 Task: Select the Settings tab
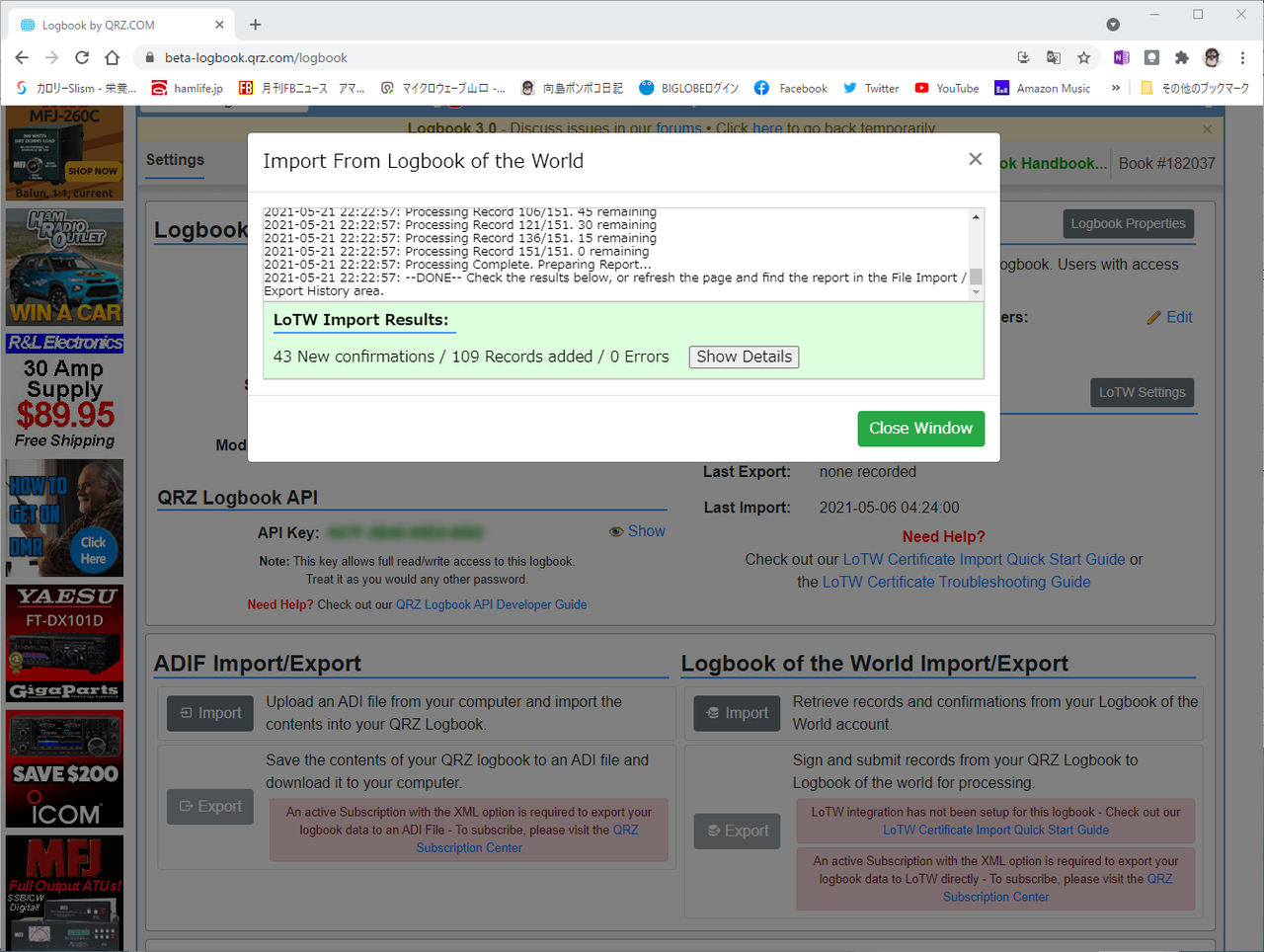(175, 161)
